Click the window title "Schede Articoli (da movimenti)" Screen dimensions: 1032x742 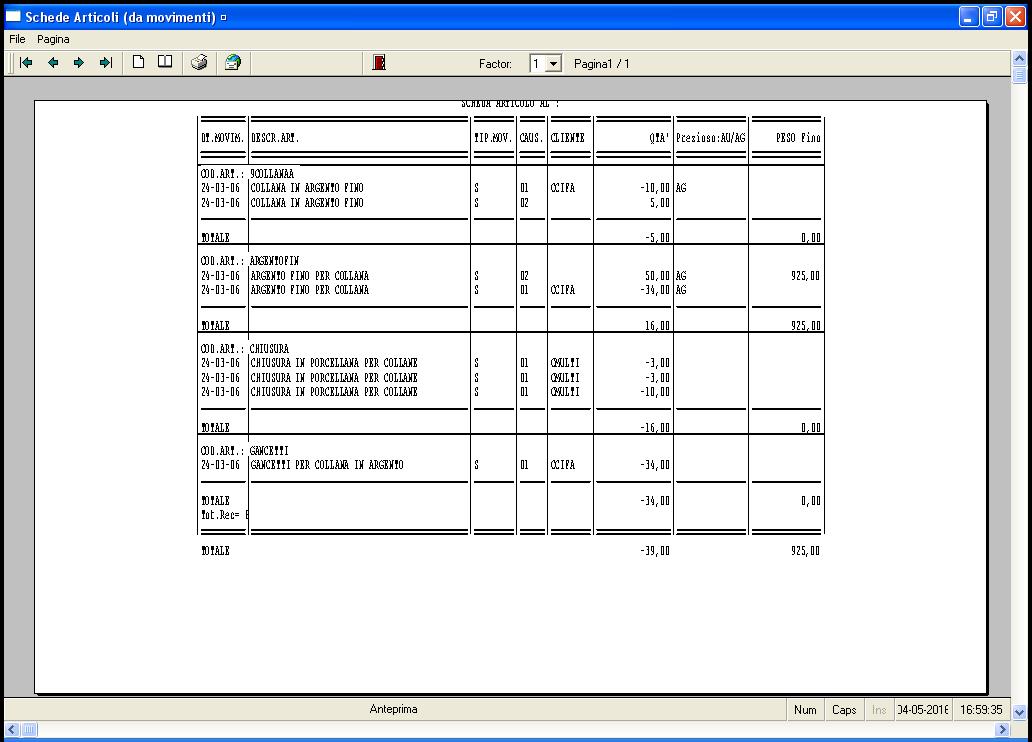pos(120,17)
